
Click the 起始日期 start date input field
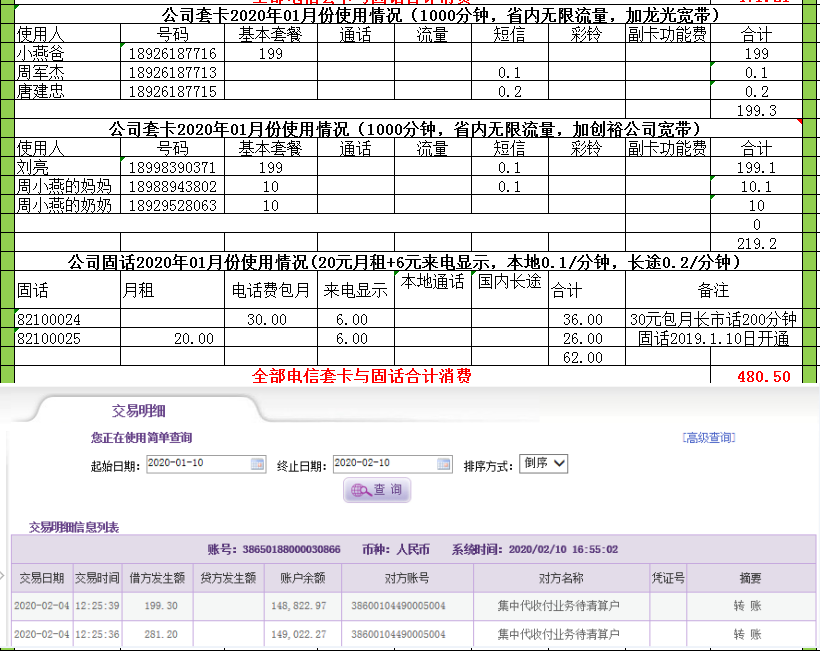(197, 464)
